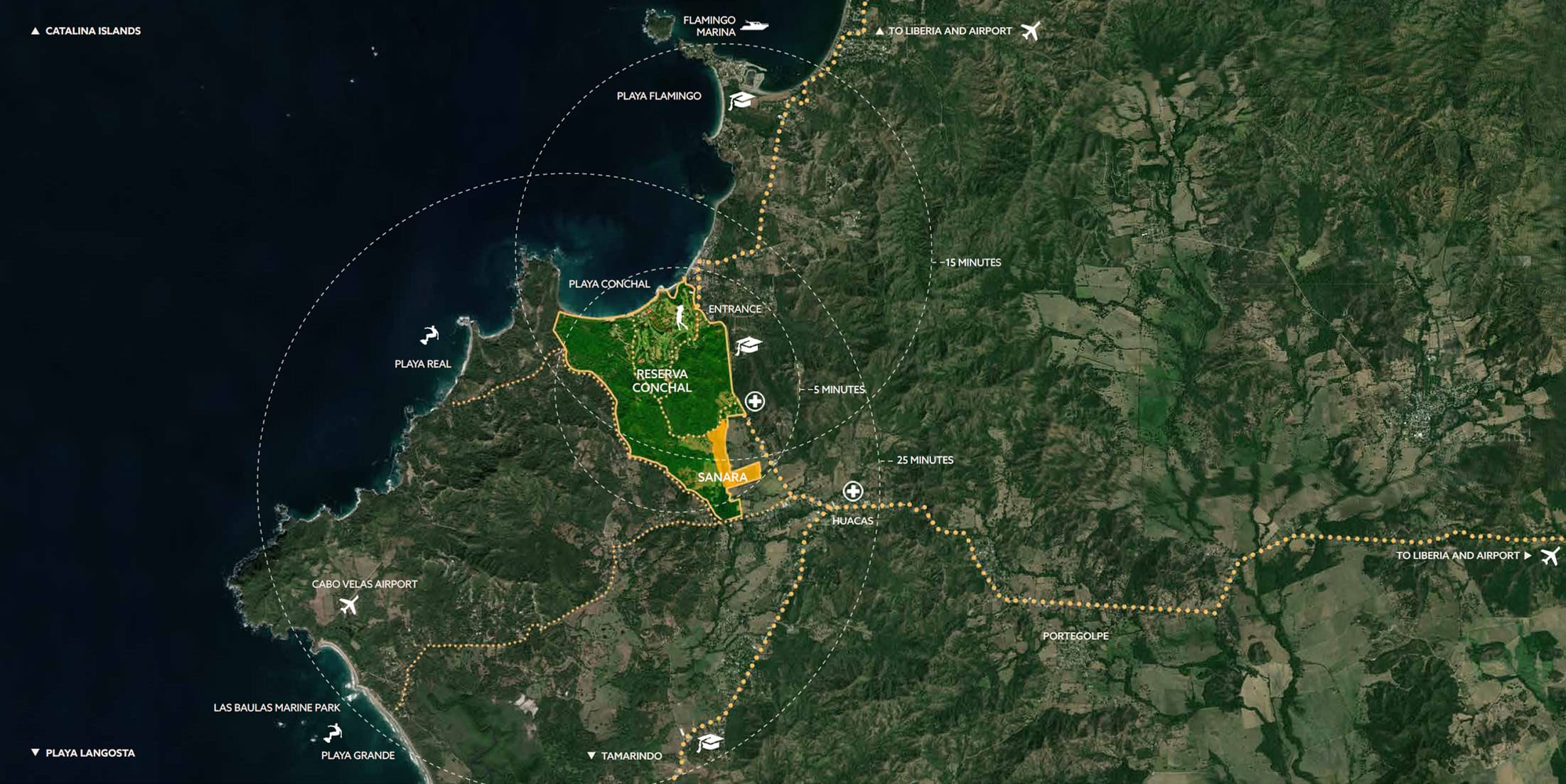Click 'TO LIBERIA AND AIRPORT' at top
The width and height of the screenshot is (1566, 784).
click(x=950, y=31)
